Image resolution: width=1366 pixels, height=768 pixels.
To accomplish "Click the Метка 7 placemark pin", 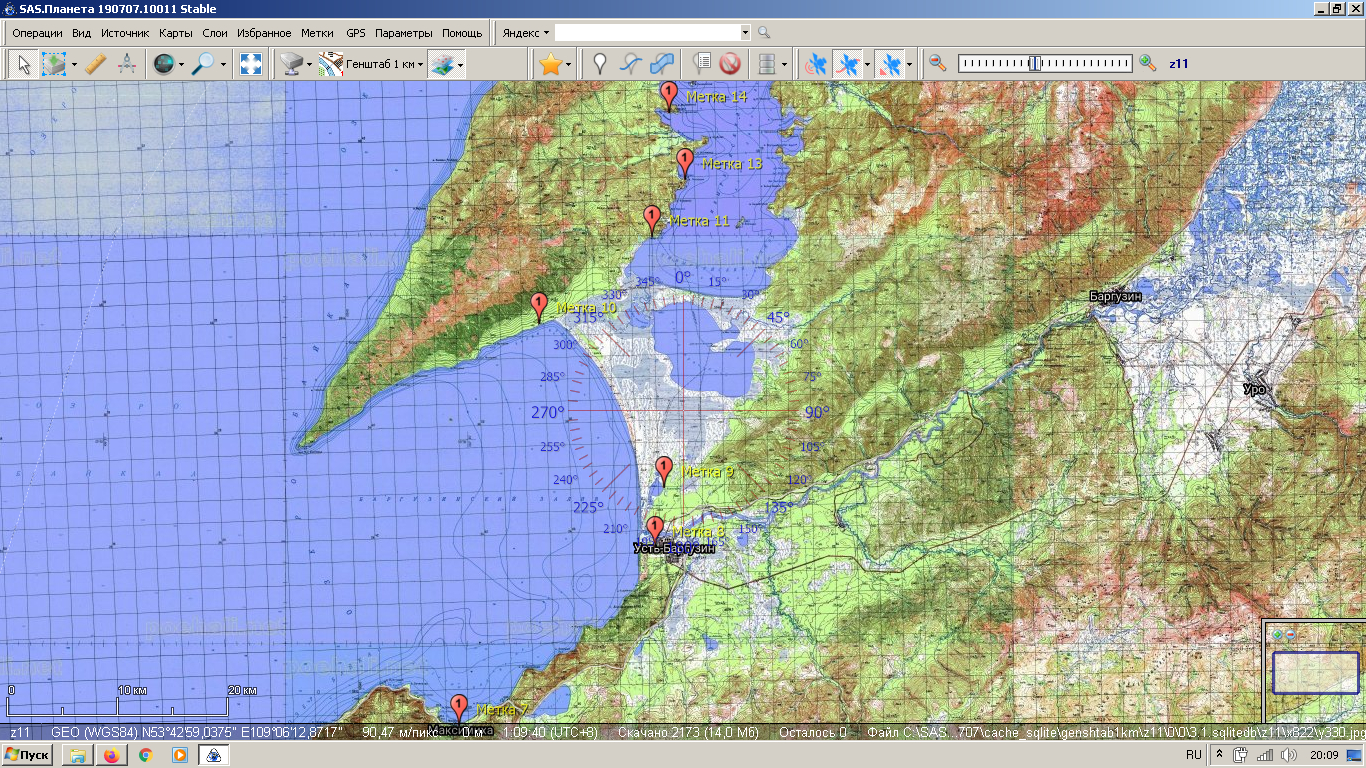I will pos(459,709).
